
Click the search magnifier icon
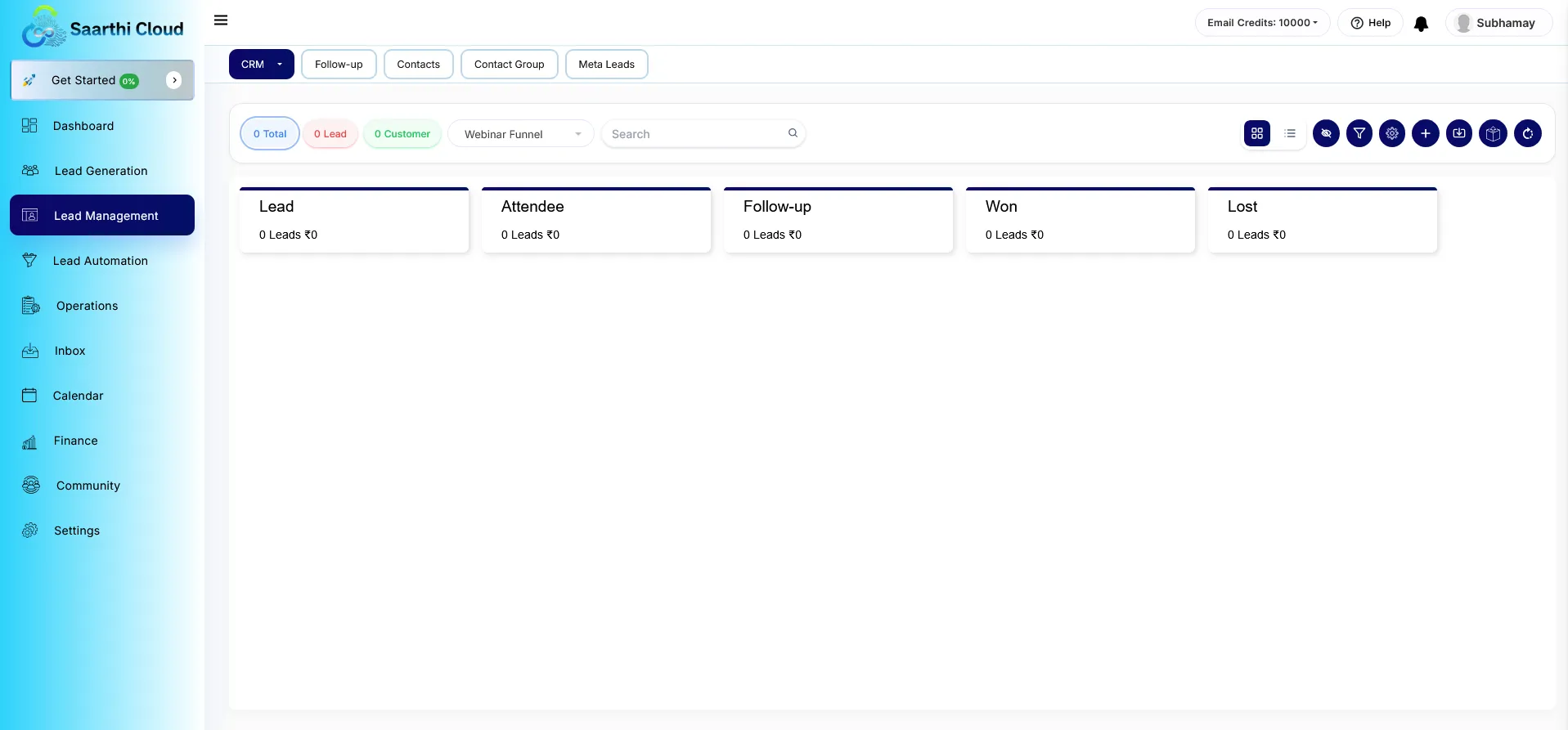coord(793,133)
